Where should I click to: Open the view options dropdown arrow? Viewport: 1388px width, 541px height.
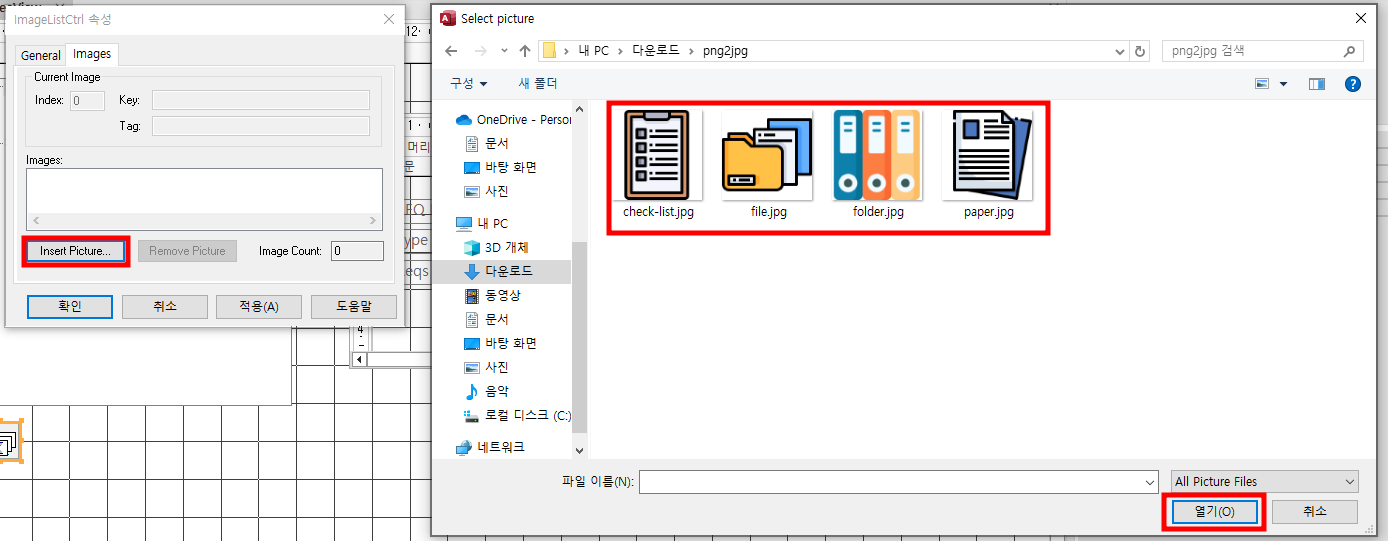(x=1283, y=84)
